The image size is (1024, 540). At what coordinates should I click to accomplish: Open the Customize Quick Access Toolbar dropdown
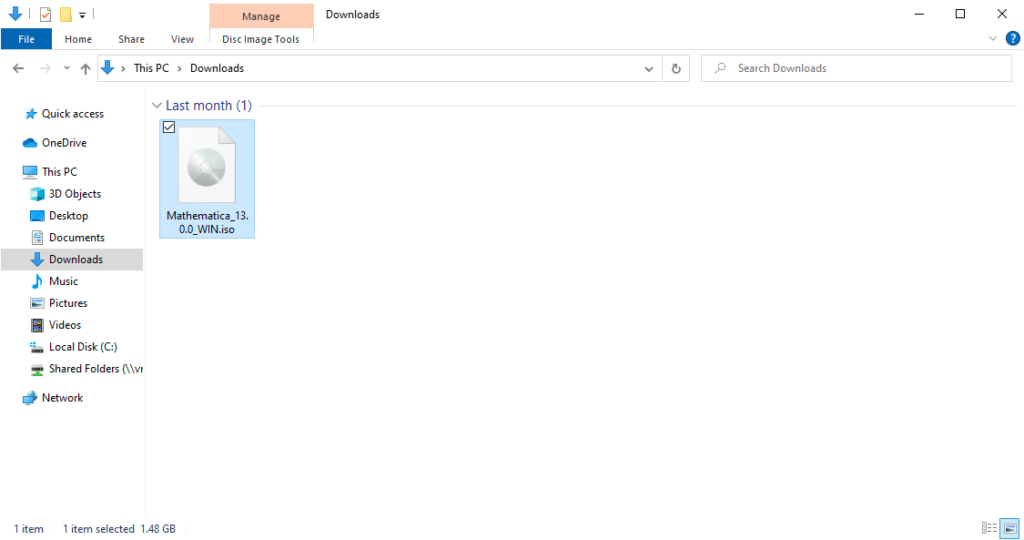coord(82,14)
